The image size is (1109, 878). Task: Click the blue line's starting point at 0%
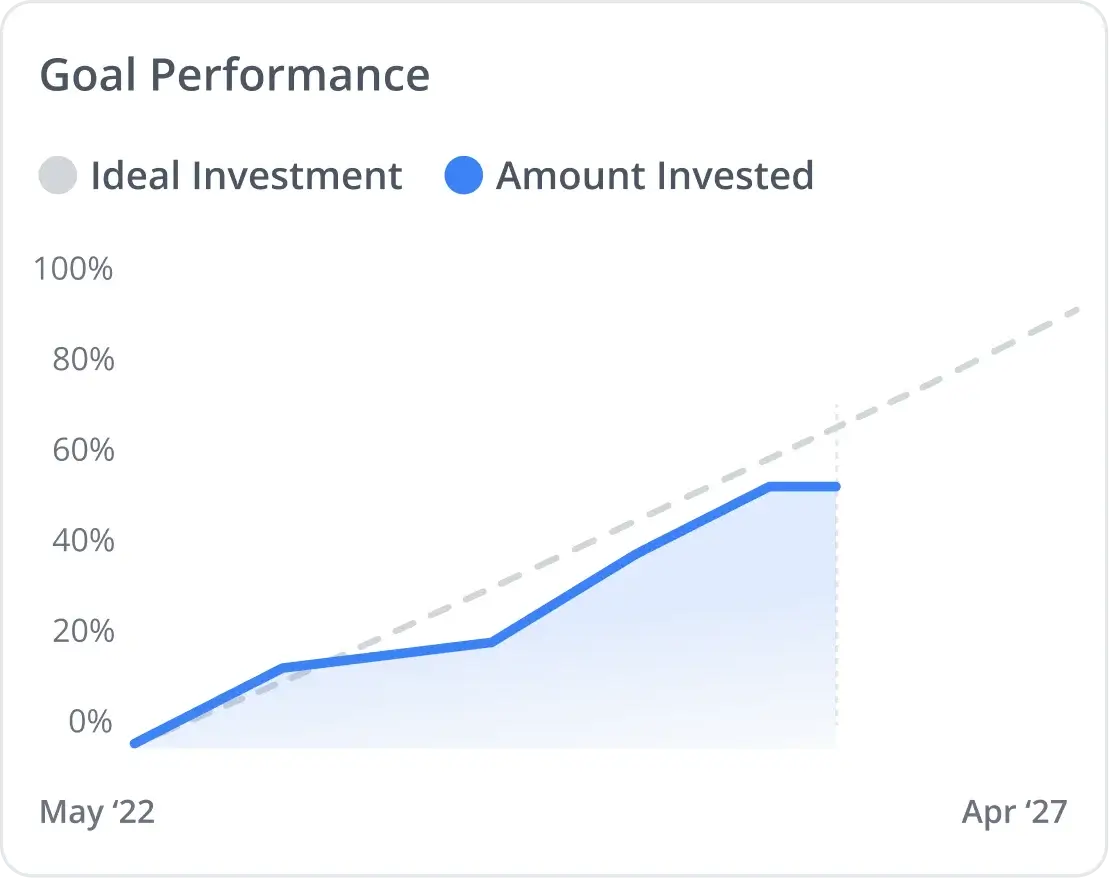(135, 743)
